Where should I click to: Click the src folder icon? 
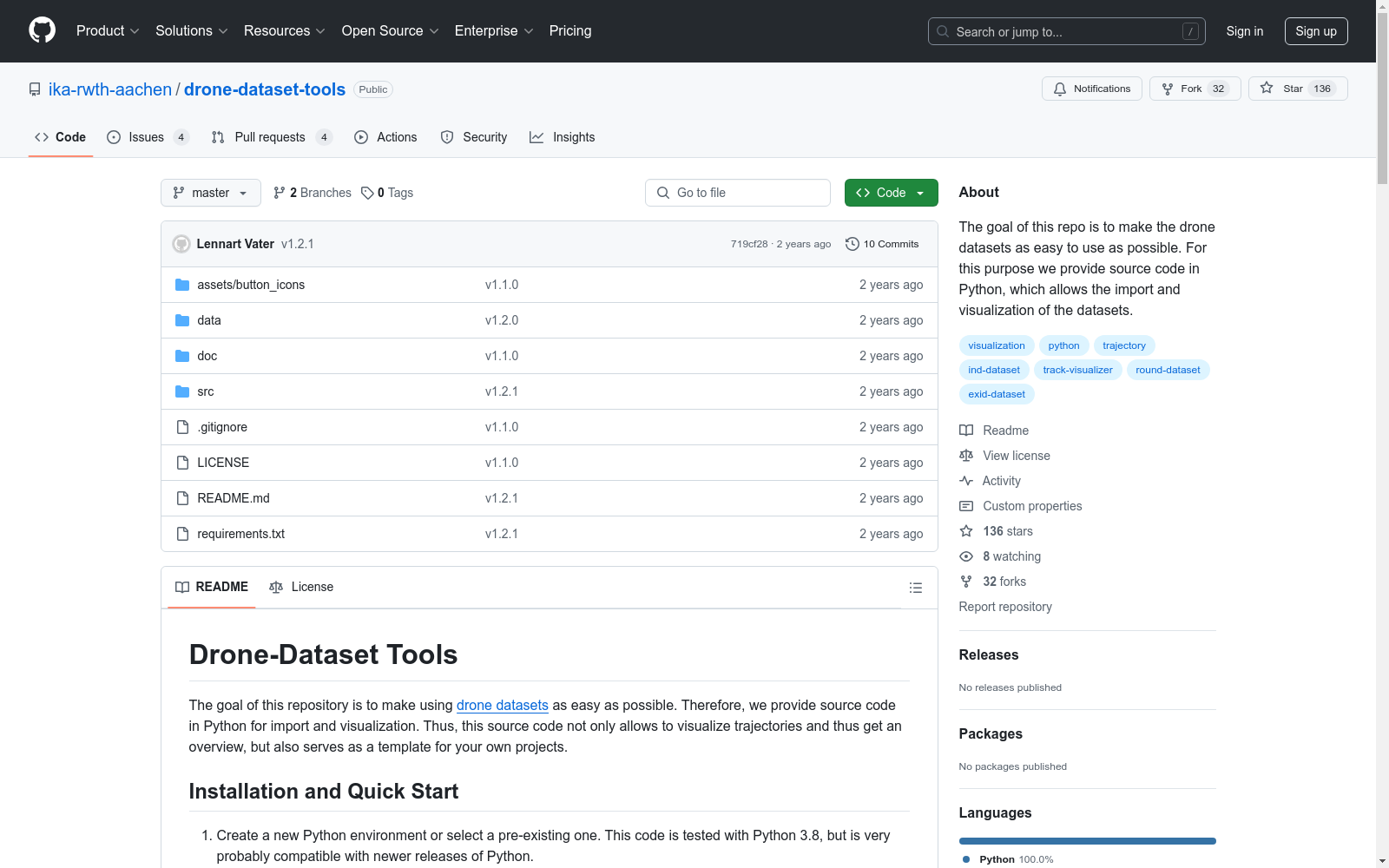[x=182, y=391]
